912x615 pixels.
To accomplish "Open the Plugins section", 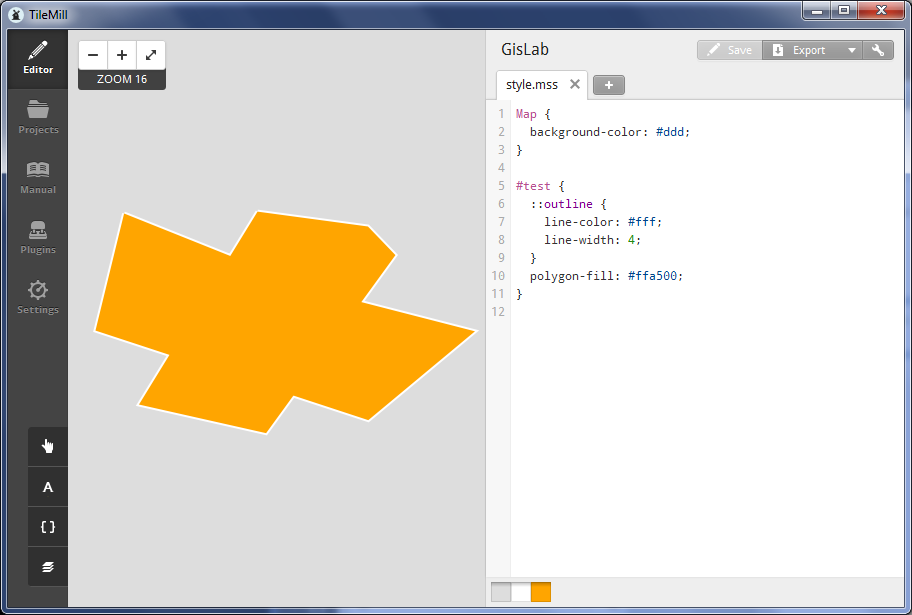I will [38, 238].
